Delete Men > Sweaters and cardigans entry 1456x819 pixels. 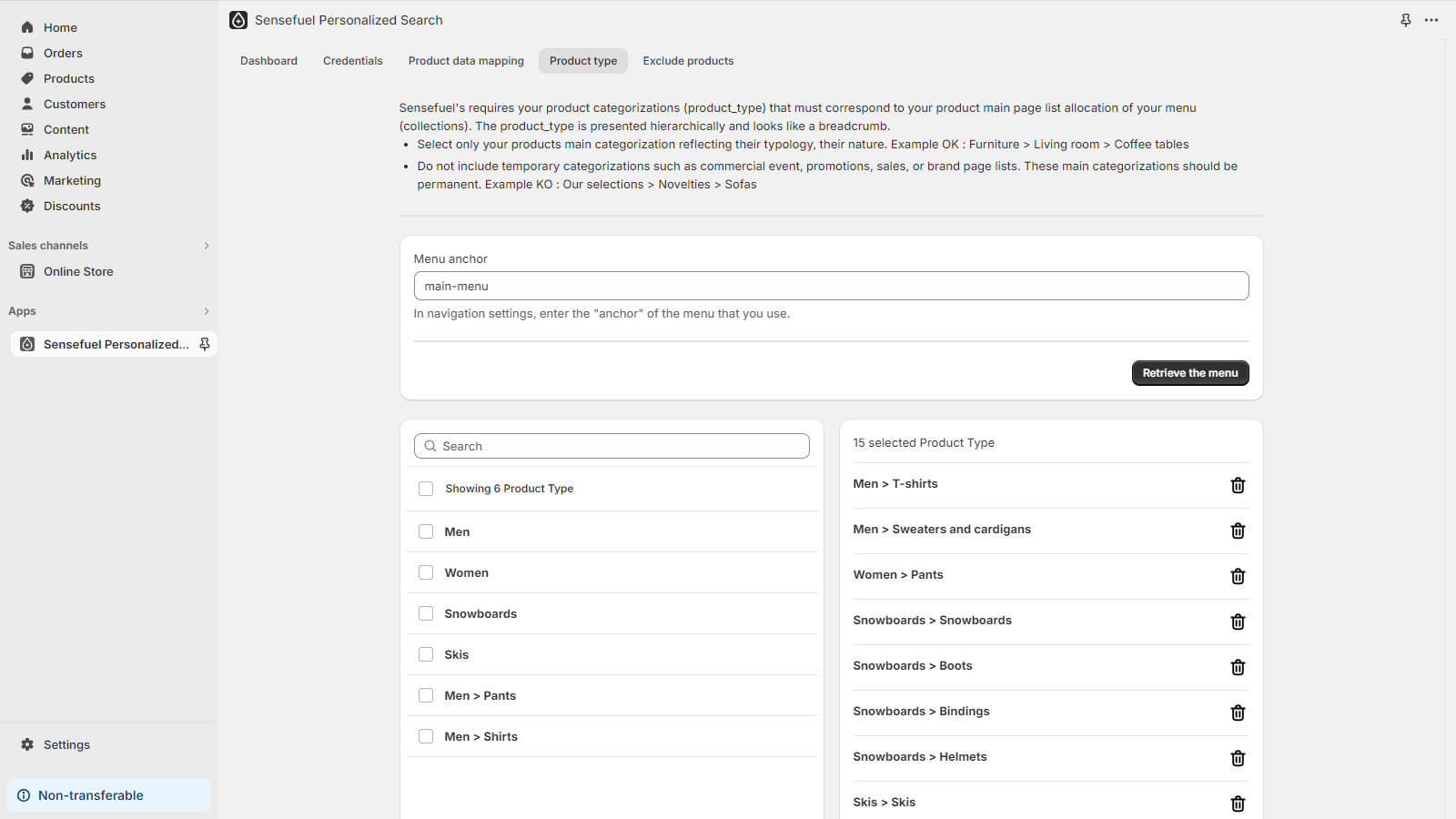1238,531
